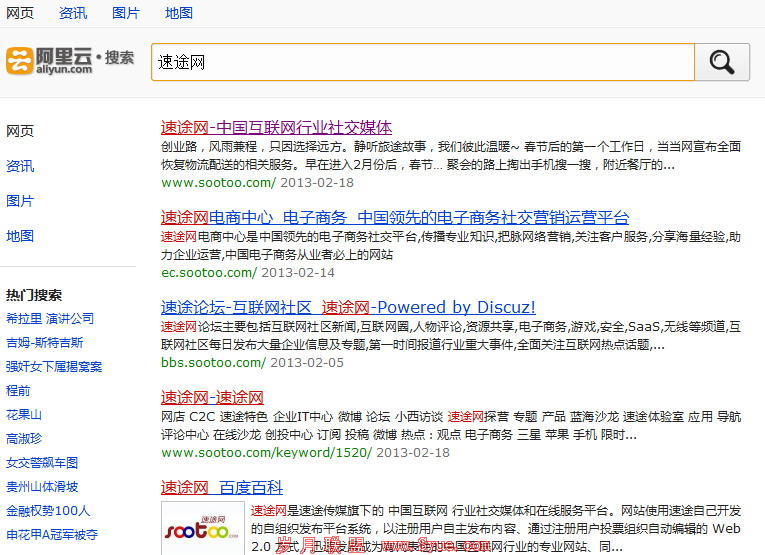Select 网页 in the left sidebar
The image size is (765, 555).
[20, 131]
